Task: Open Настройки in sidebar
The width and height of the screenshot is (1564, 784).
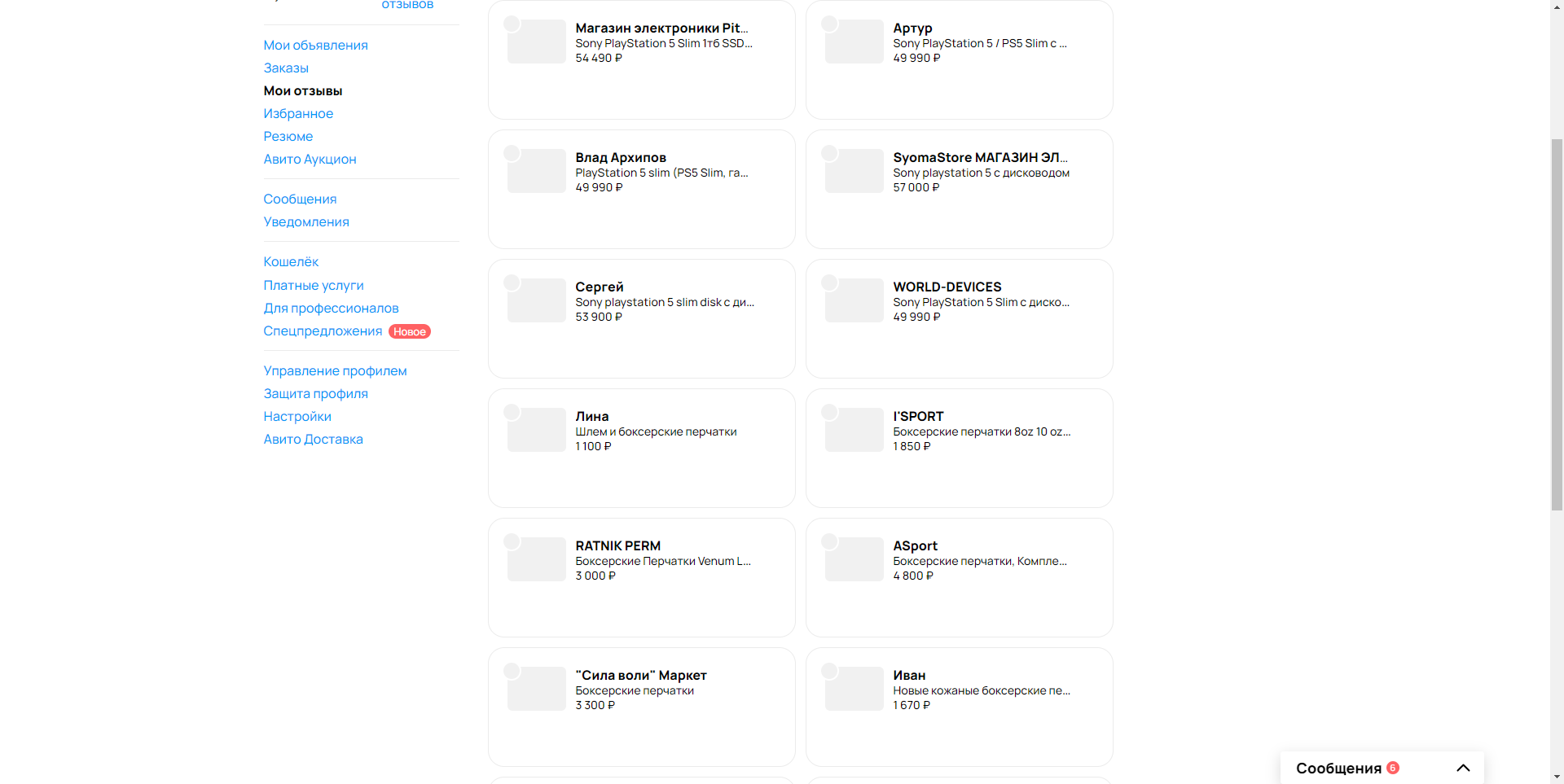Action: click(x=297, y=416)
